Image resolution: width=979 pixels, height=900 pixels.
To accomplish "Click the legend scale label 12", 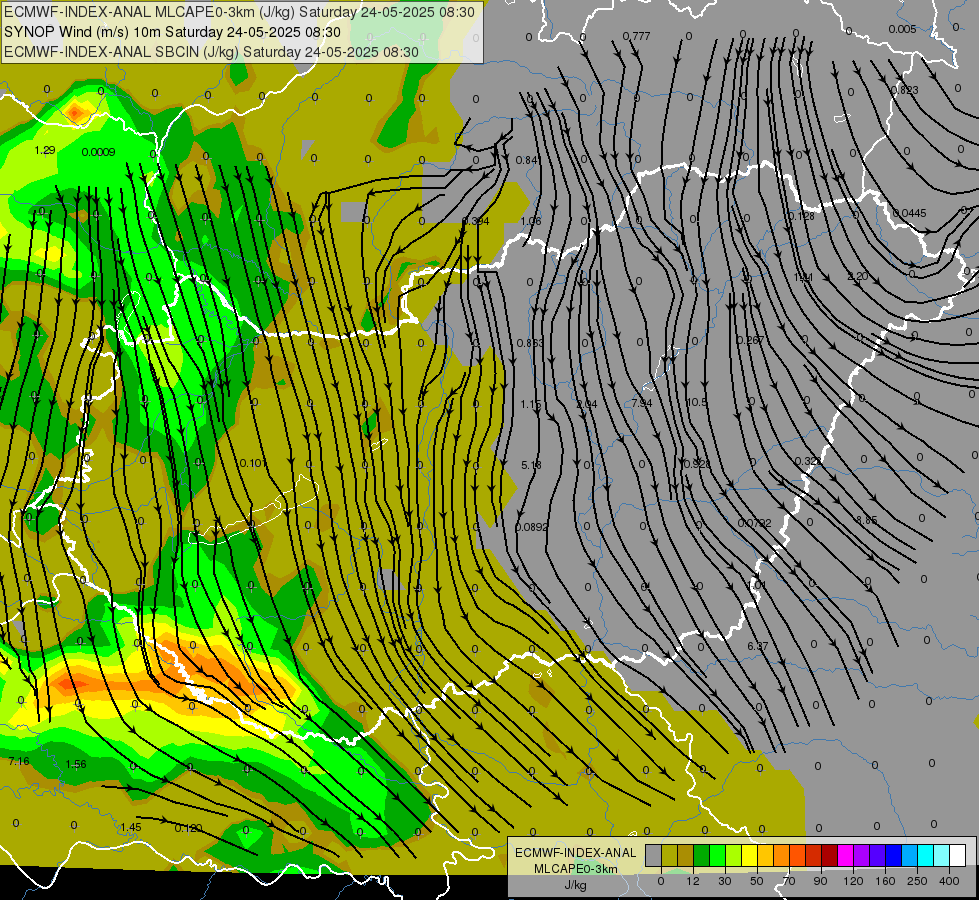I will point(693,881).
